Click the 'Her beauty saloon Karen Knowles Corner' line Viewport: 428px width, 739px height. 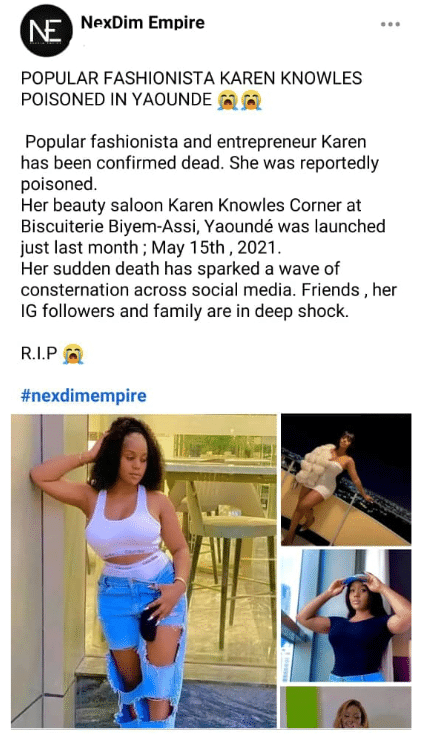point(191,205)
